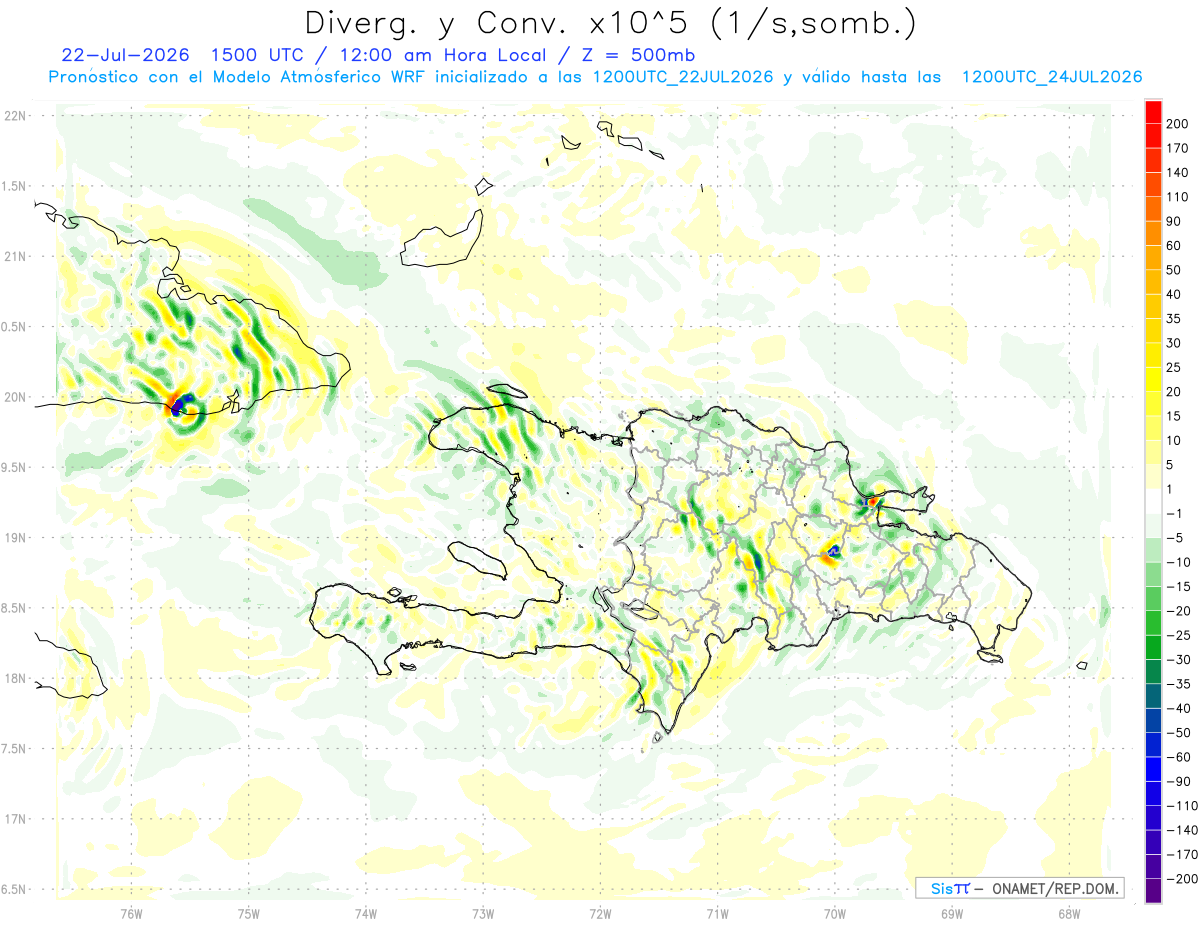Click the '1200UTC_24JUL2026' valid-until time

coord(1052,77)
